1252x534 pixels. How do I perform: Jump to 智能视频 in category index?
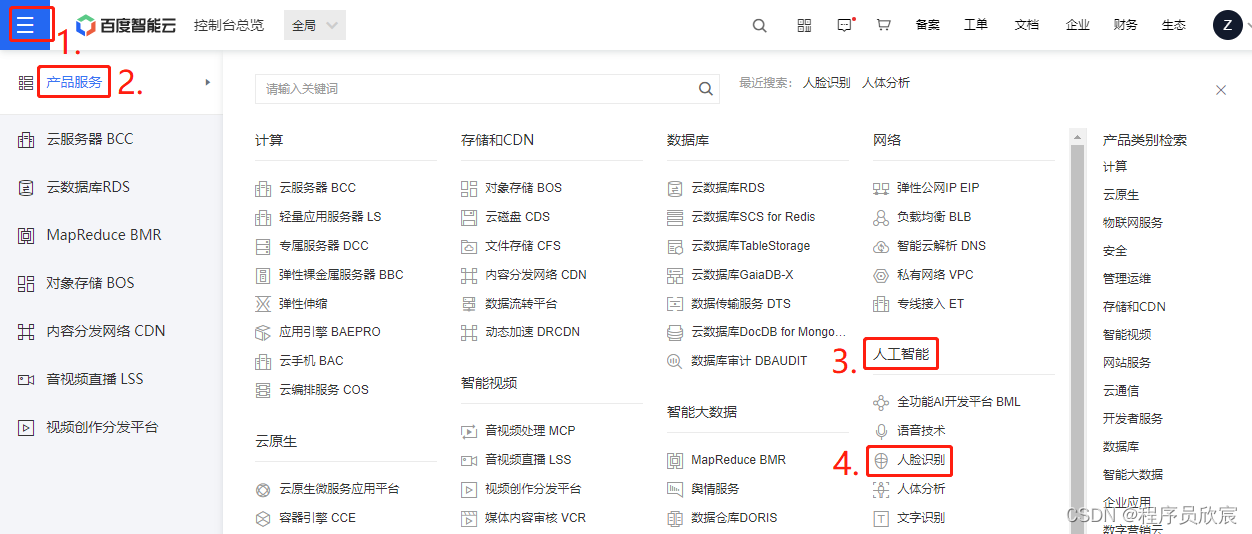click(1127, 335)
